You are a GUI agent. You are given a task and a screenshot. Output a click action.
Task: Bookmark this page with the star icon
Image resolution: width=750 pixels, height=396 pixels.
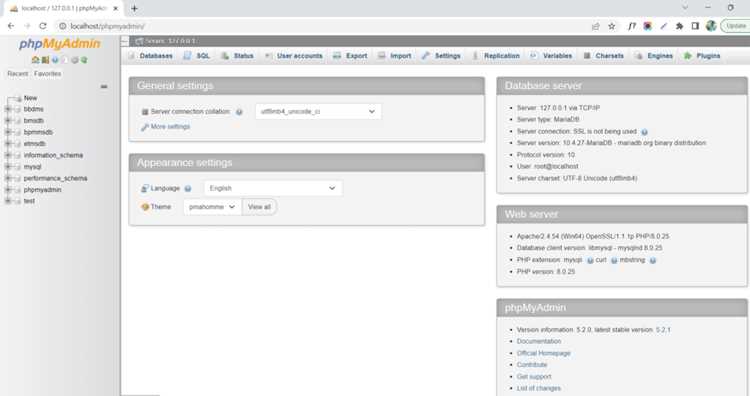pyautogui.click(x=611, y=26)
